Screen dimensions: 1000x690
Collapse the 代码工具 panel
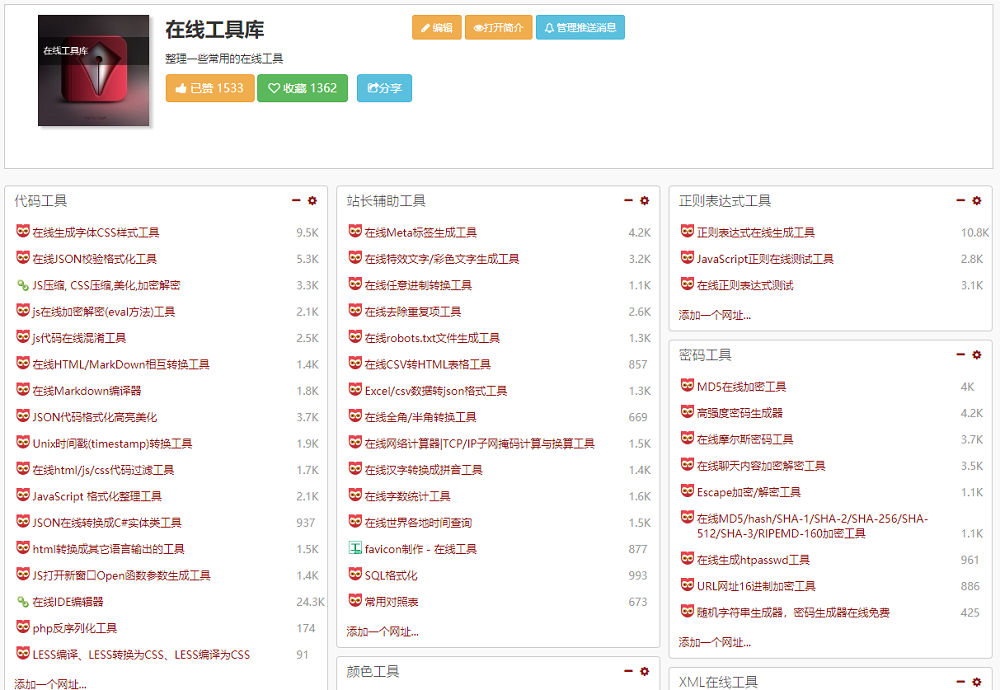tap(296, 201)
